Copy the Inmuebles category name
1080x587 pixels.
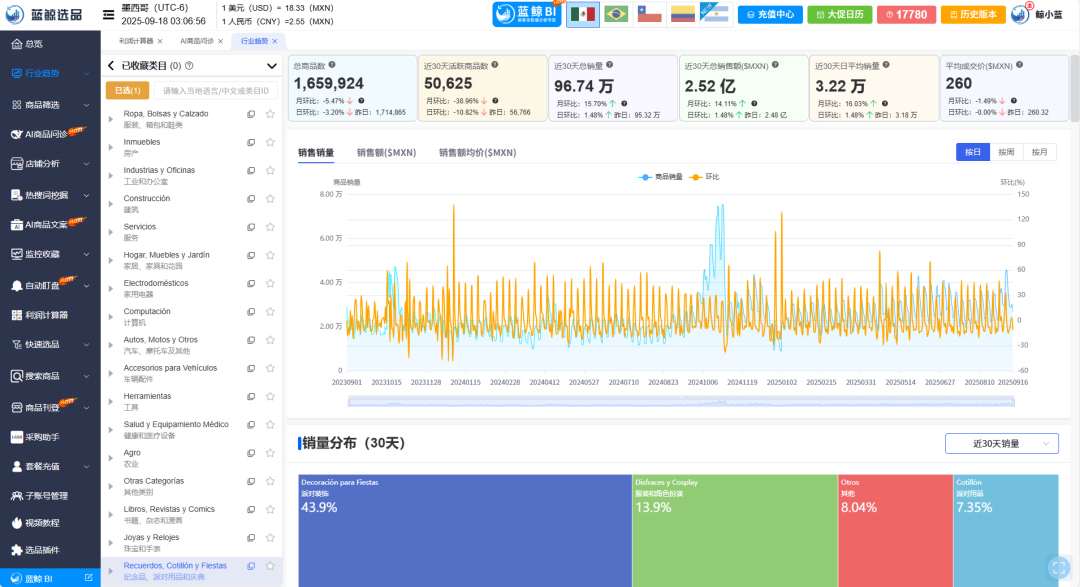251,142
